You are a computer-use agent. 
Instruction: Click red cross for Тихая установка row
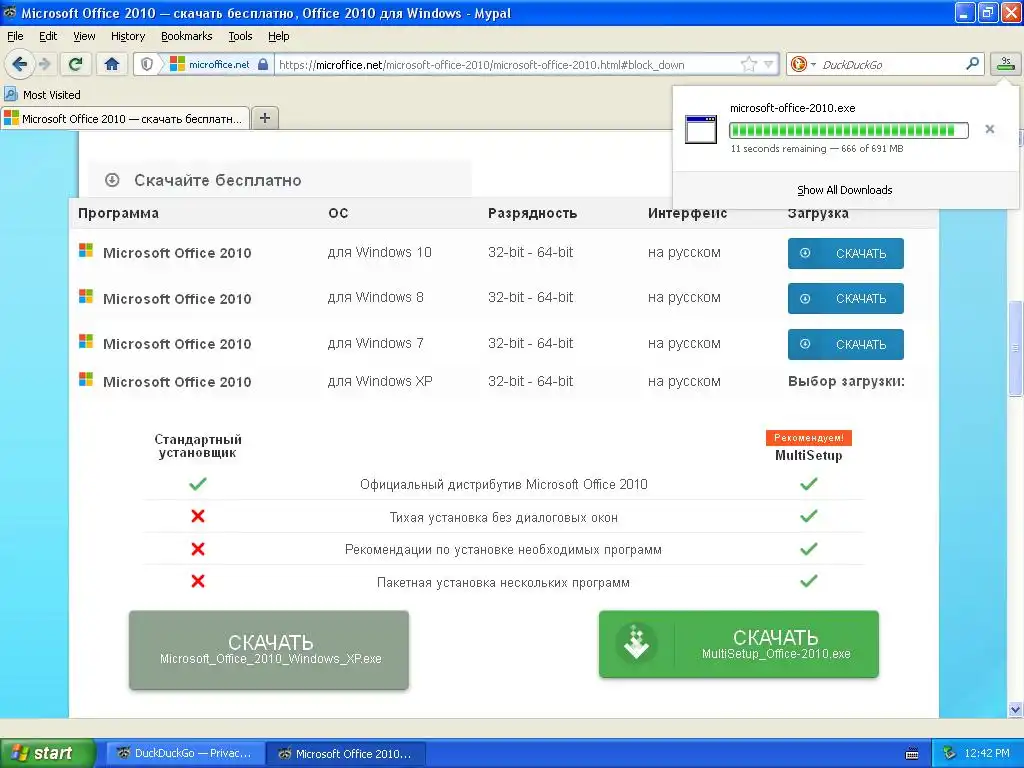198,516
